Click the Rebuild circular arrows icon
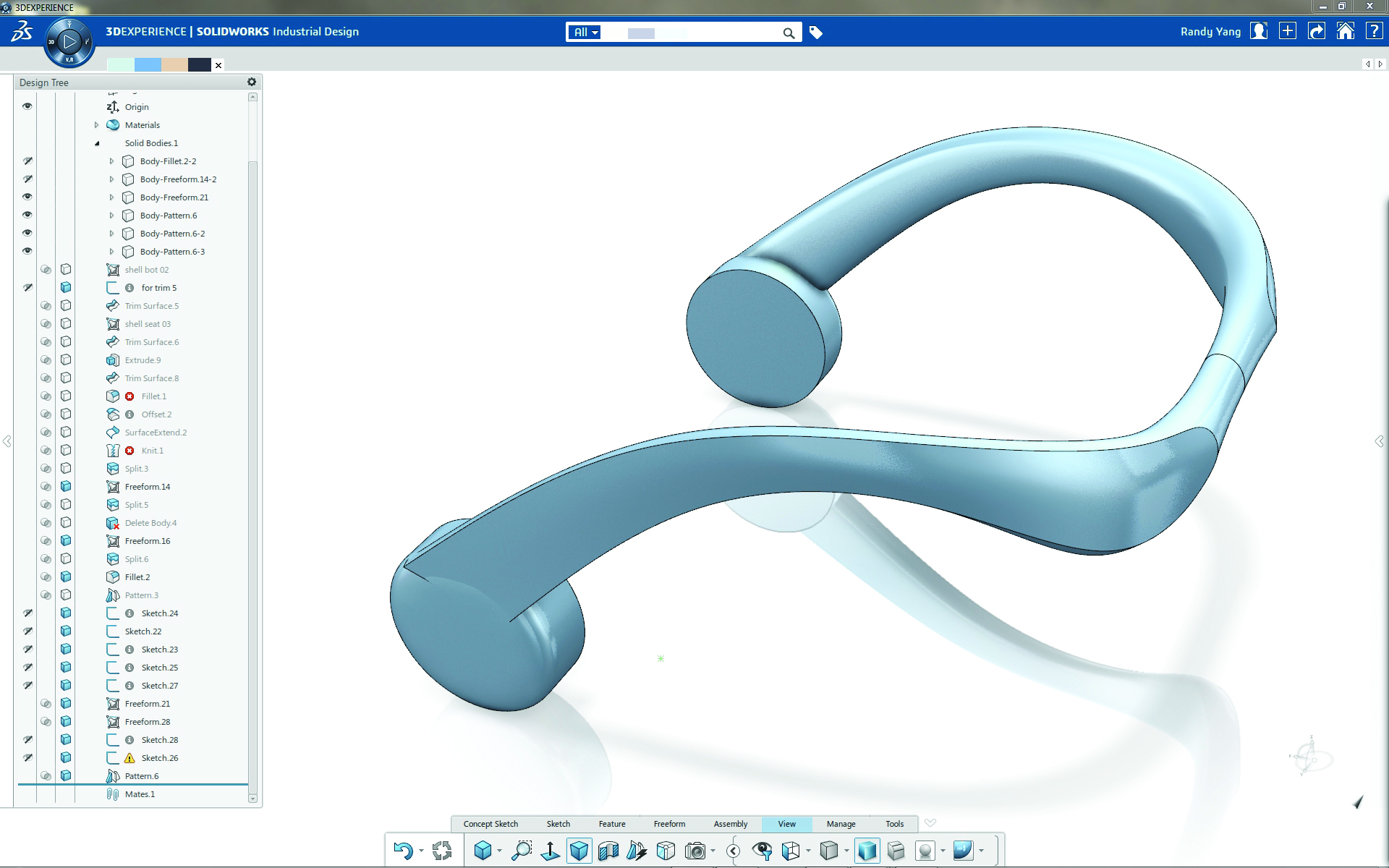The width and height of the screenshot is (1389, 868). click(x=442, y=851)
